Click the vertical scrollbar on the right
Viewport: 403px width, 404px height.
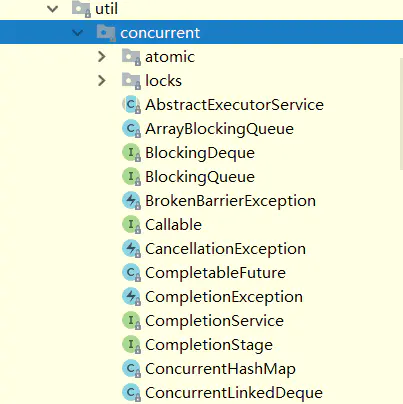[x=401, y=114]
